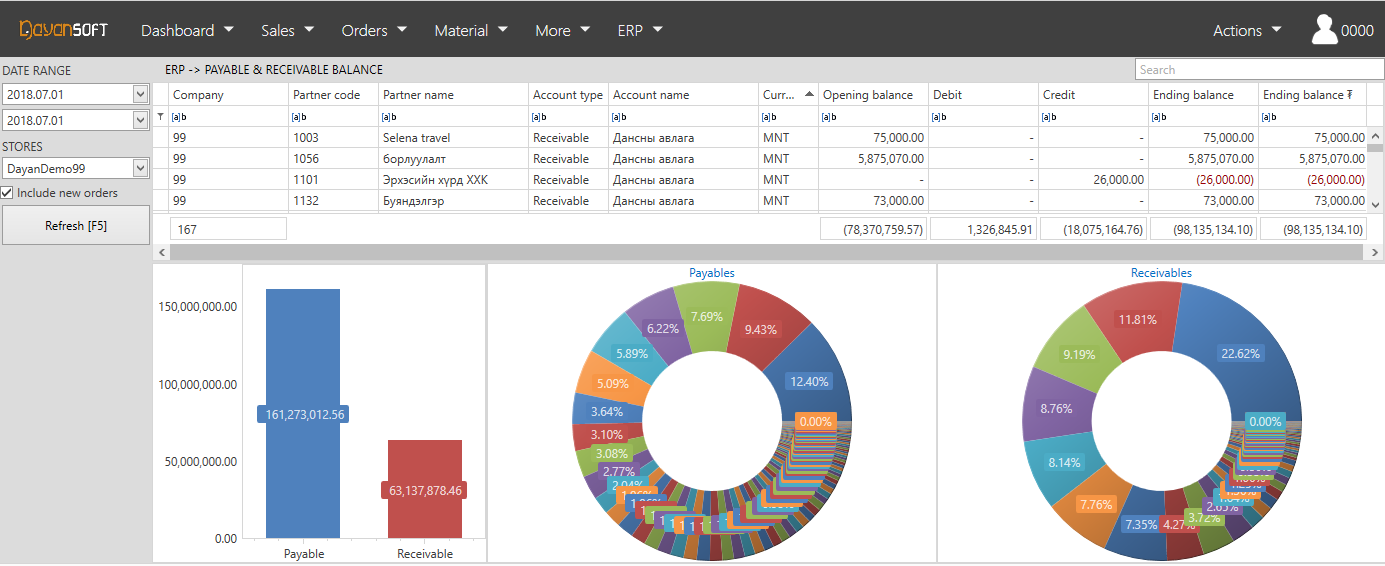Open the Sales menu
The image size is (1385, 566).
[x=288, y=30]
